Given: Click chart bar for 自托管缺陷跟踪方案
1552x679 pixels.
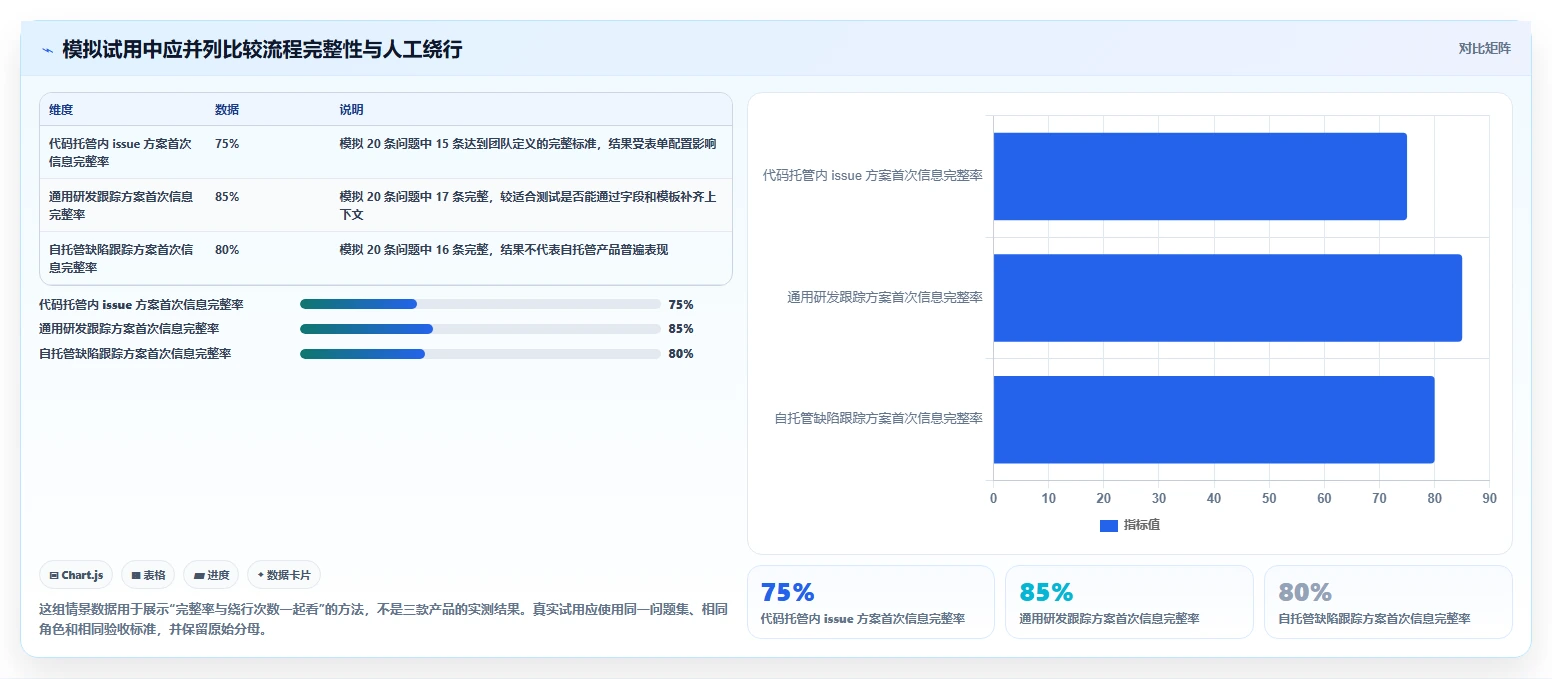Looking at the screenshot, I should (1214, 420).
